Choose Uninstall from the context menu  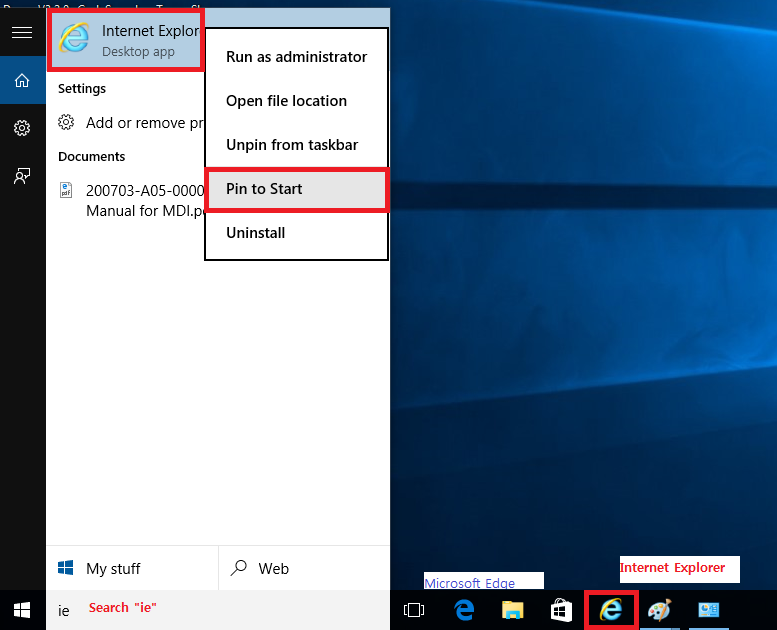(x=255, y=233)
